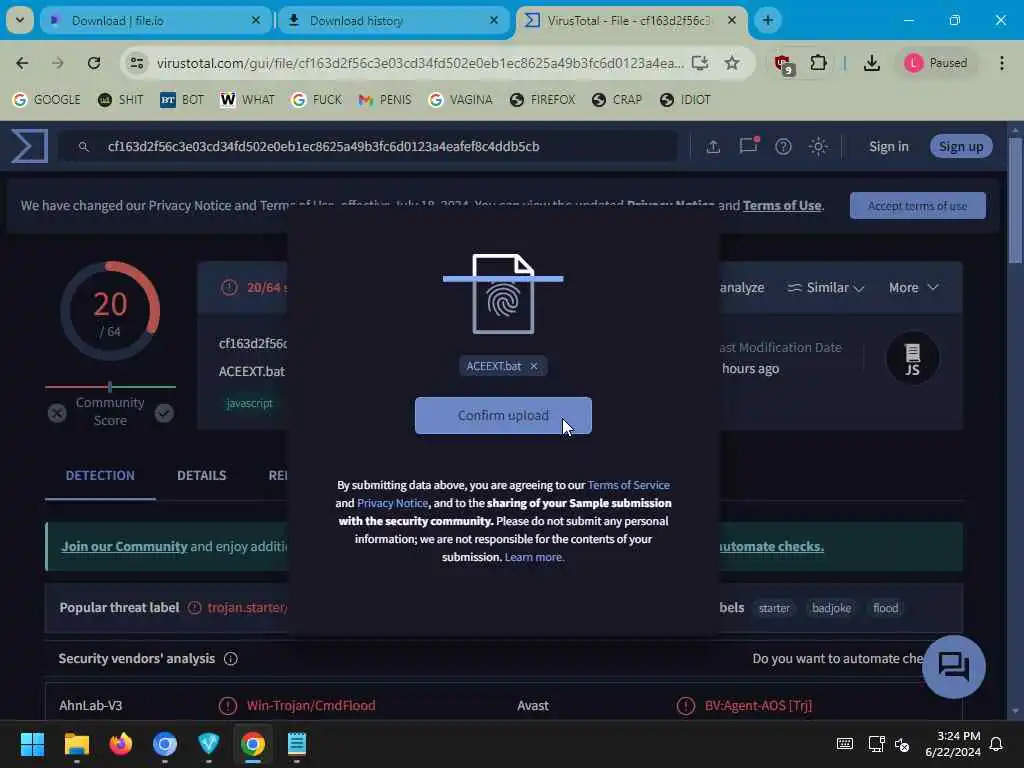Switch to the DETECTION tab
This screenshot has height=768, width=1024.
(100, 475)
